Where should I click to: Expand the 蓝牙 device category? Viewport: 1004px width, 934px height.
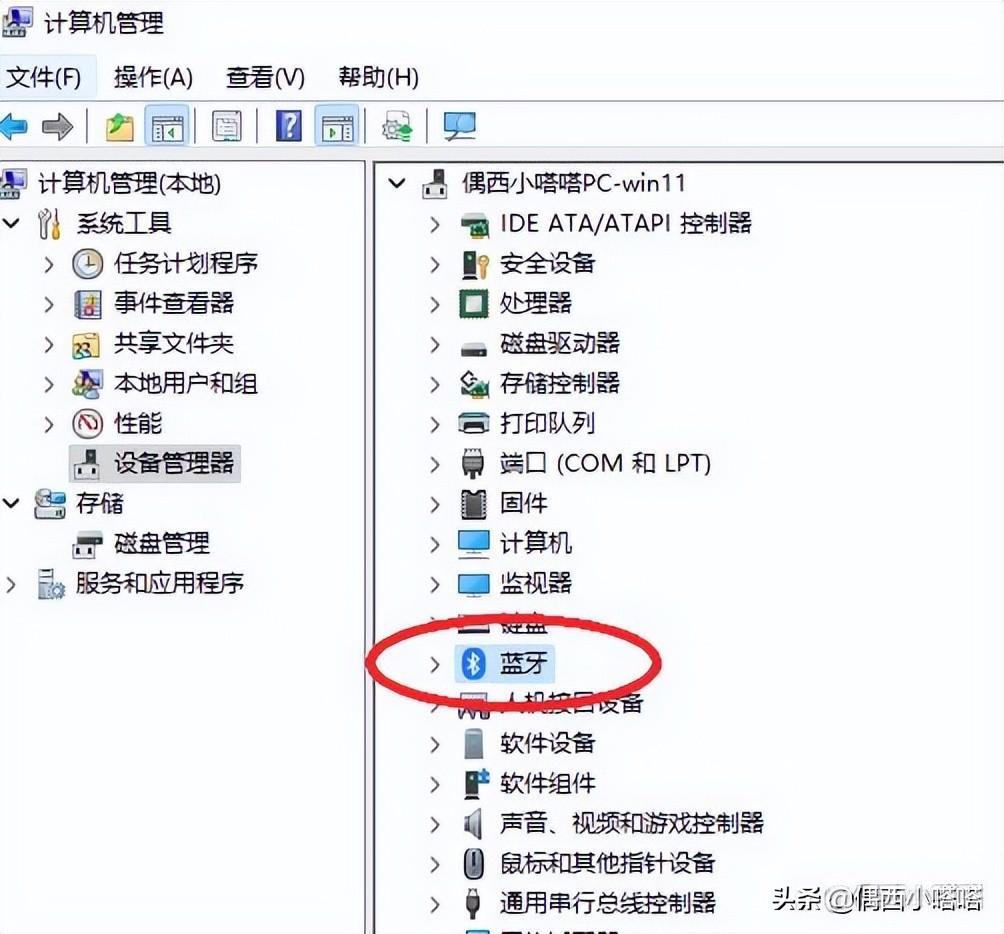(435, 664)
